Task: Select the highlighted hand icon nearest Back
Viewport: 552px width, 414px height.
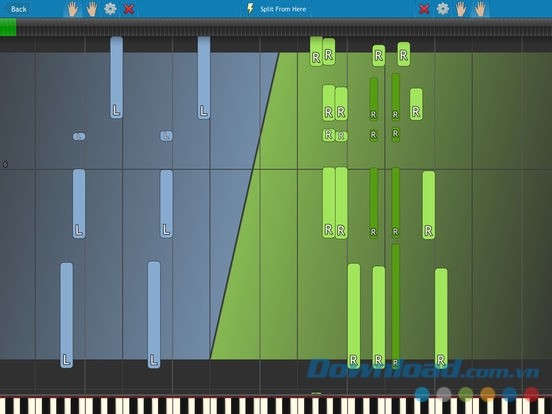Action: point(73,9)
